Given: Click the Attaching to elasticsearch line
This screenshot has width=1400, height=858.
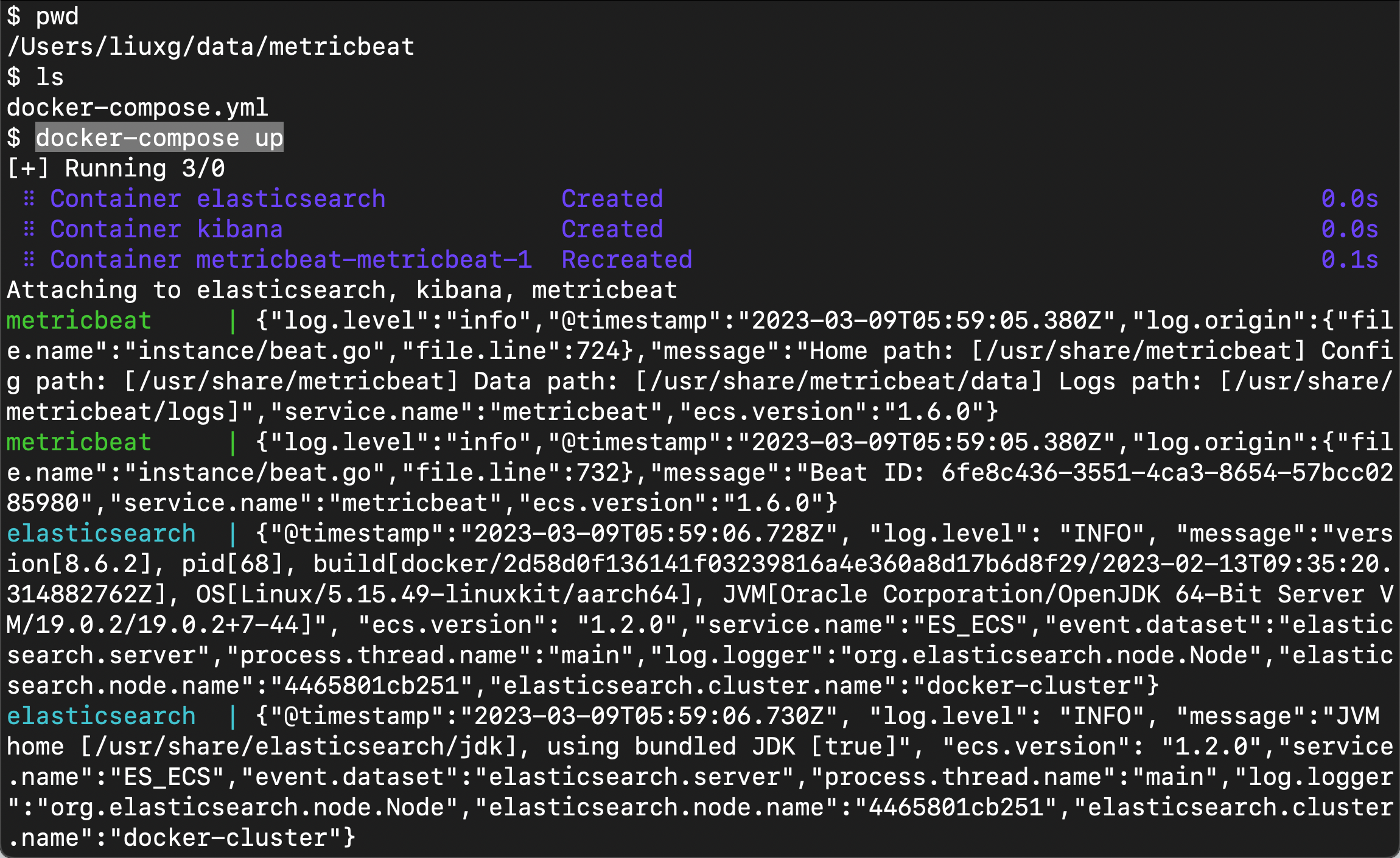Looking at the screenshot, I should [x=342, y=290].
